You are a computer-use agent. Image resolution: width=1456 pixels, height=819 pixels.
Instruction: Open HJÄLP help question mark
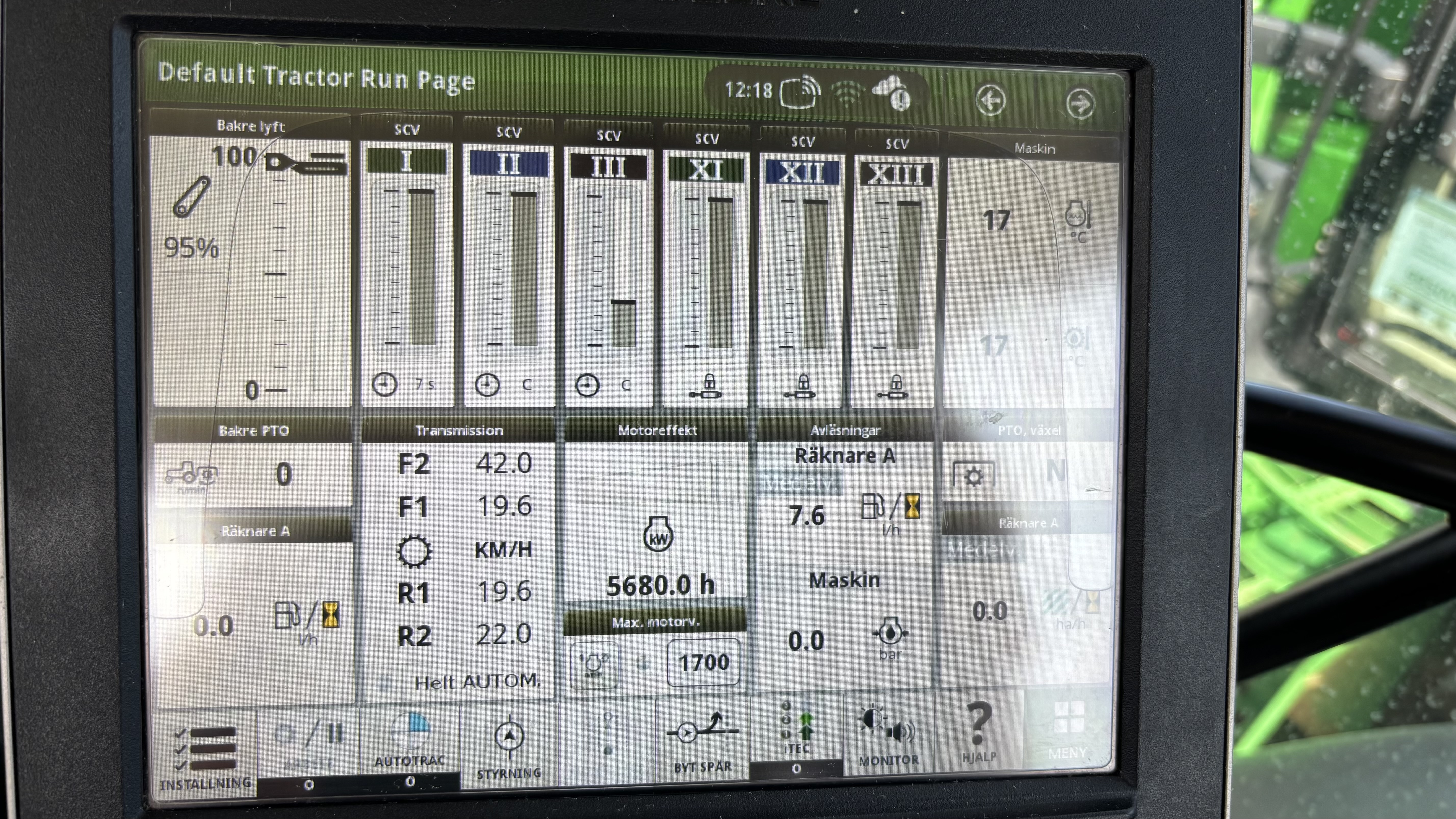pos(979,731)
